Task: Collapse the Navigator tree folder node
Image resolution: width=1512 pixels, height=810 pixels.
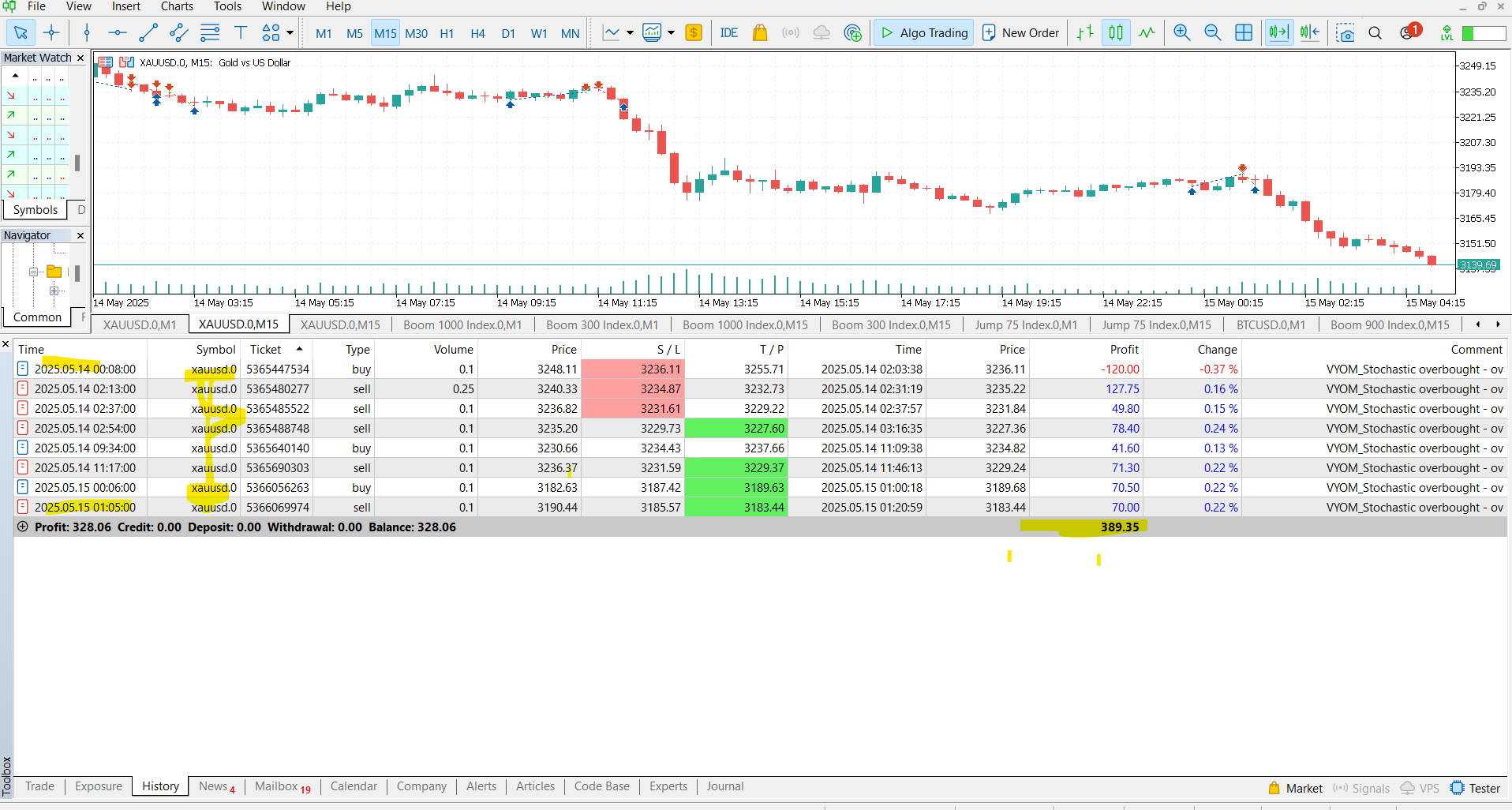Action: (x=33, y=272)
